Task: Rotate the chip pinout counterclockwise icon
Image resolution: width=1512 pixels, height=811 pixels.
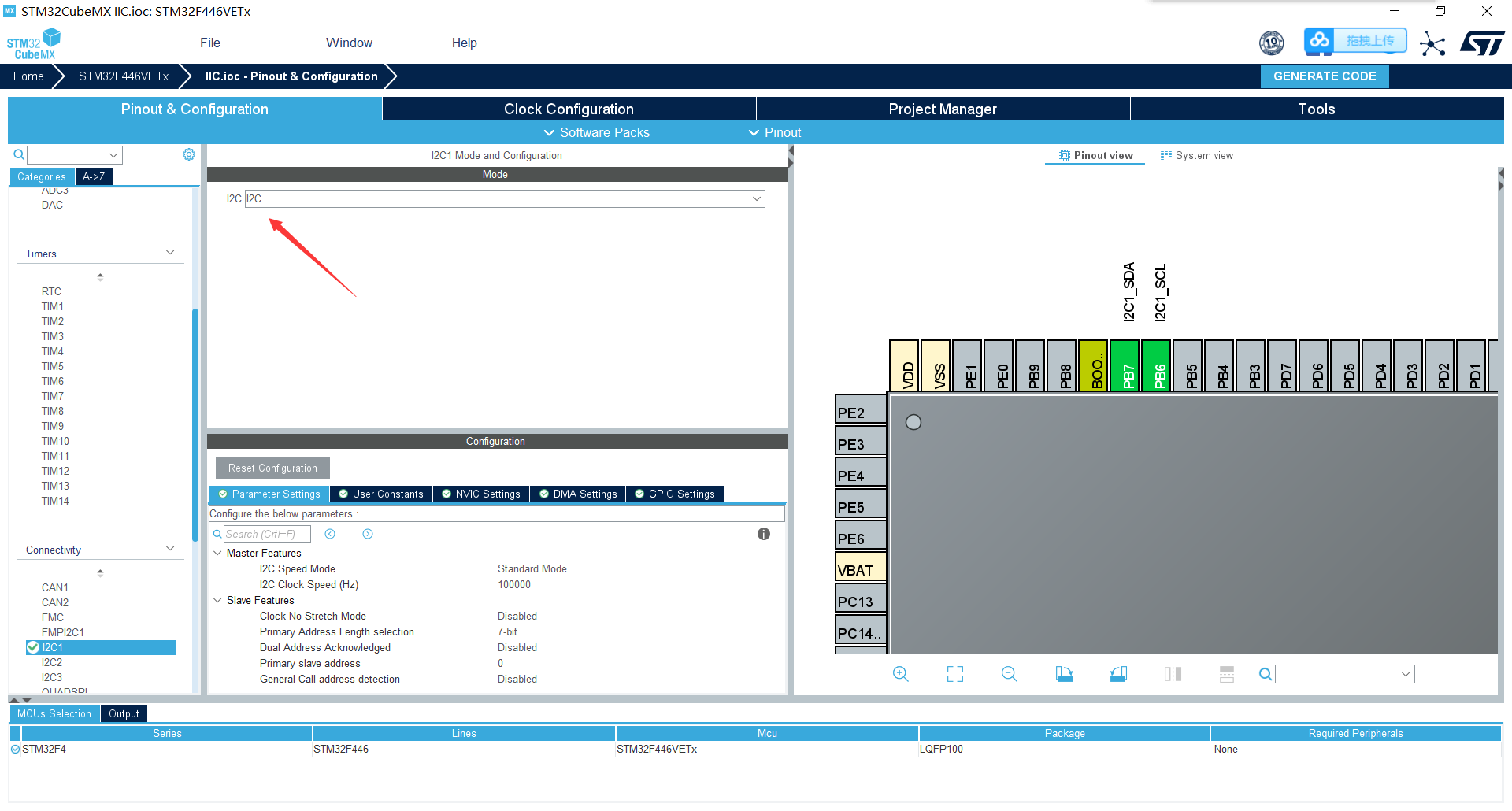Action: tap(1118, 674)
